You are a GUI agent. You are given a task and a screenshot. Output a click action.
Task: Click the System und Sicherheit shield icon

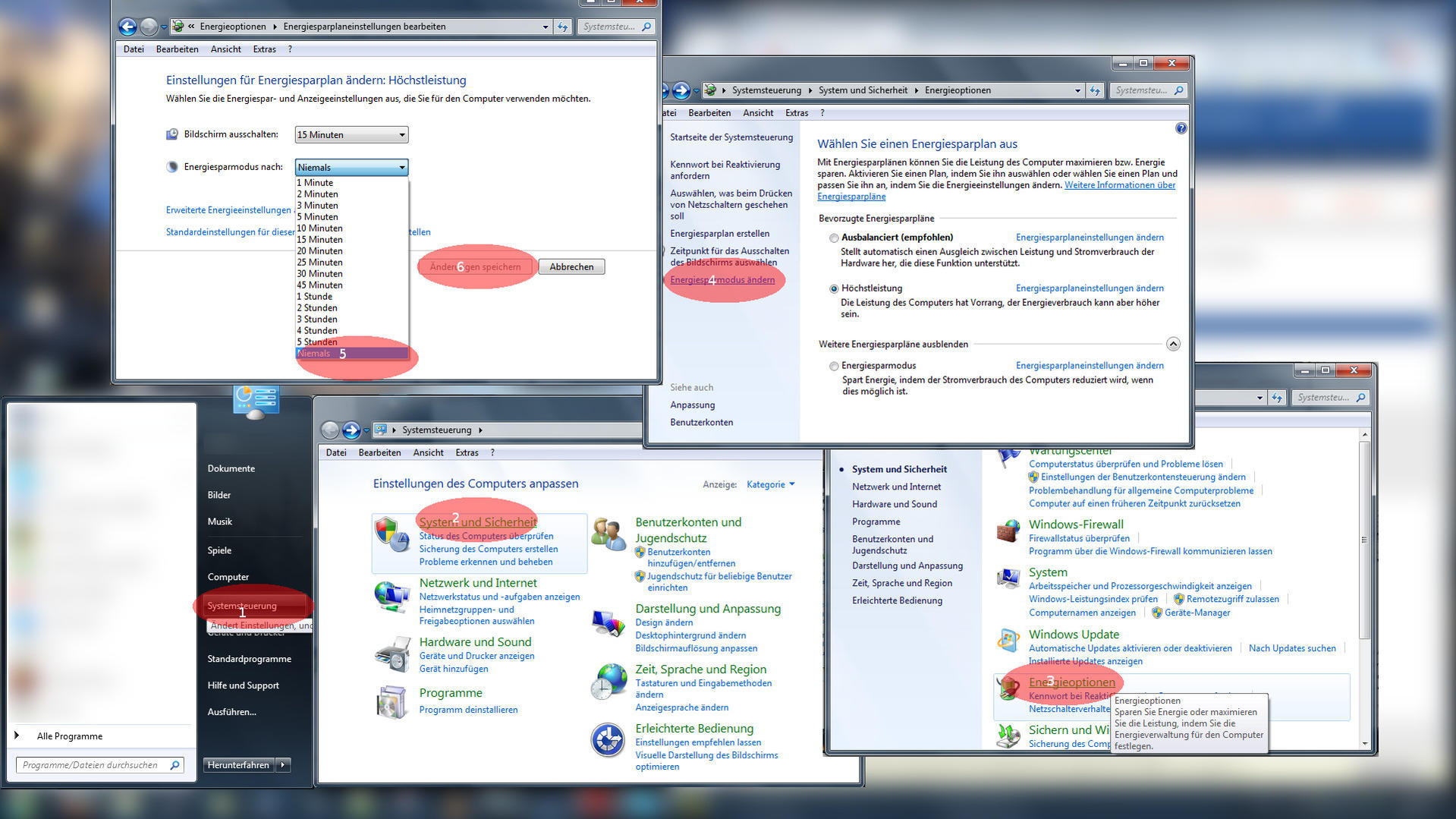click(392, 534)
